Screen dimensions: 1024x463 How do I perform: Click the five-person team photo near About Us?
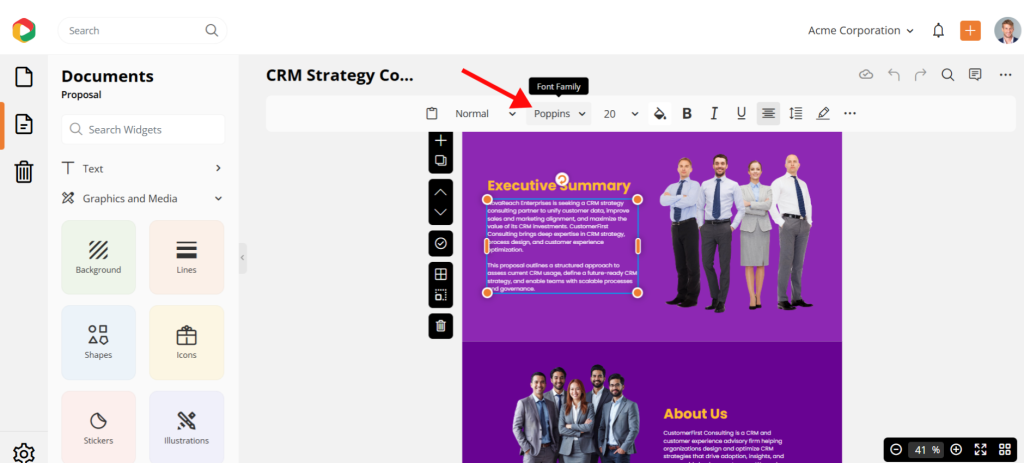pyautogui.click(x=576, y=411)
